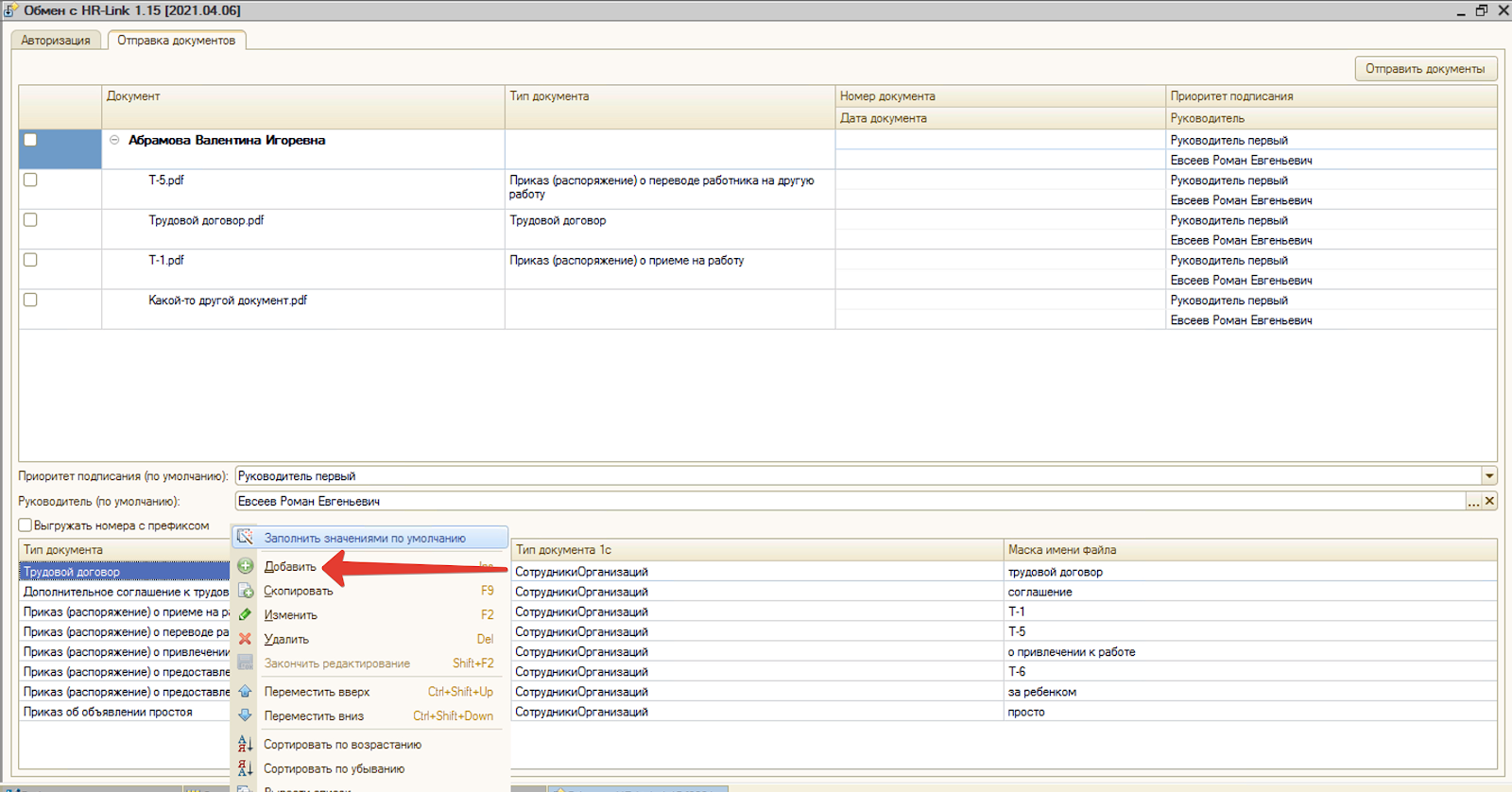Tick checkbox for Какой-то другой документ.pdf
1512x792 pixels.
point(30,300)
